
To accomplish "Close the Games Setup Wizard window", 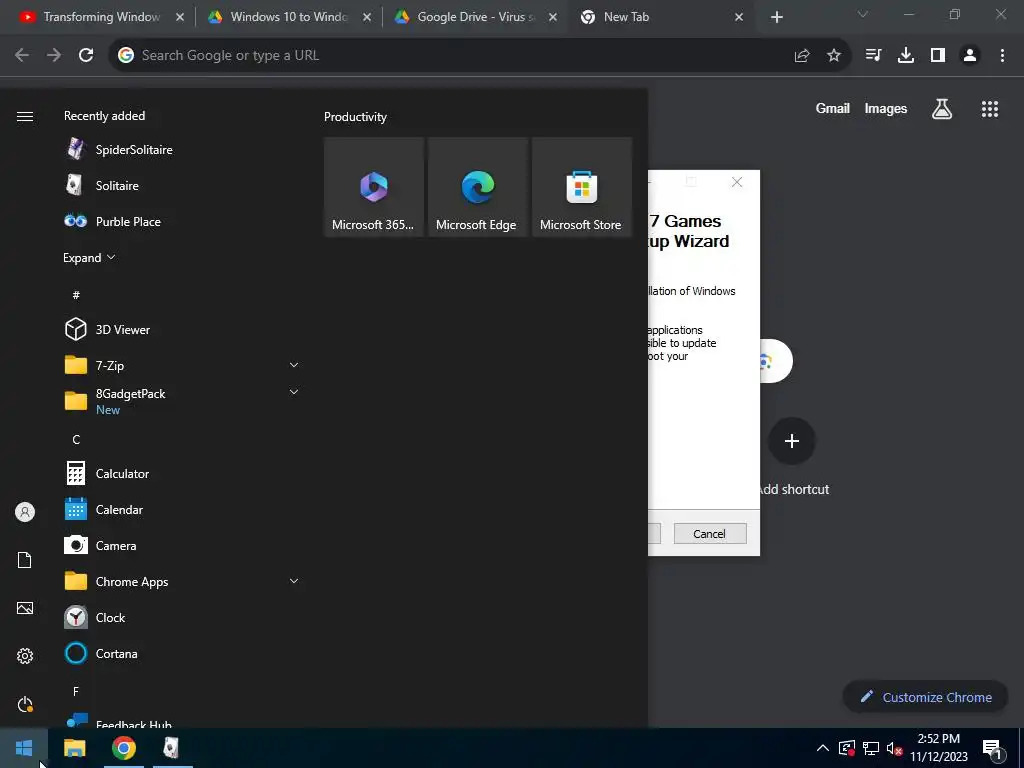I will [737, 182].
